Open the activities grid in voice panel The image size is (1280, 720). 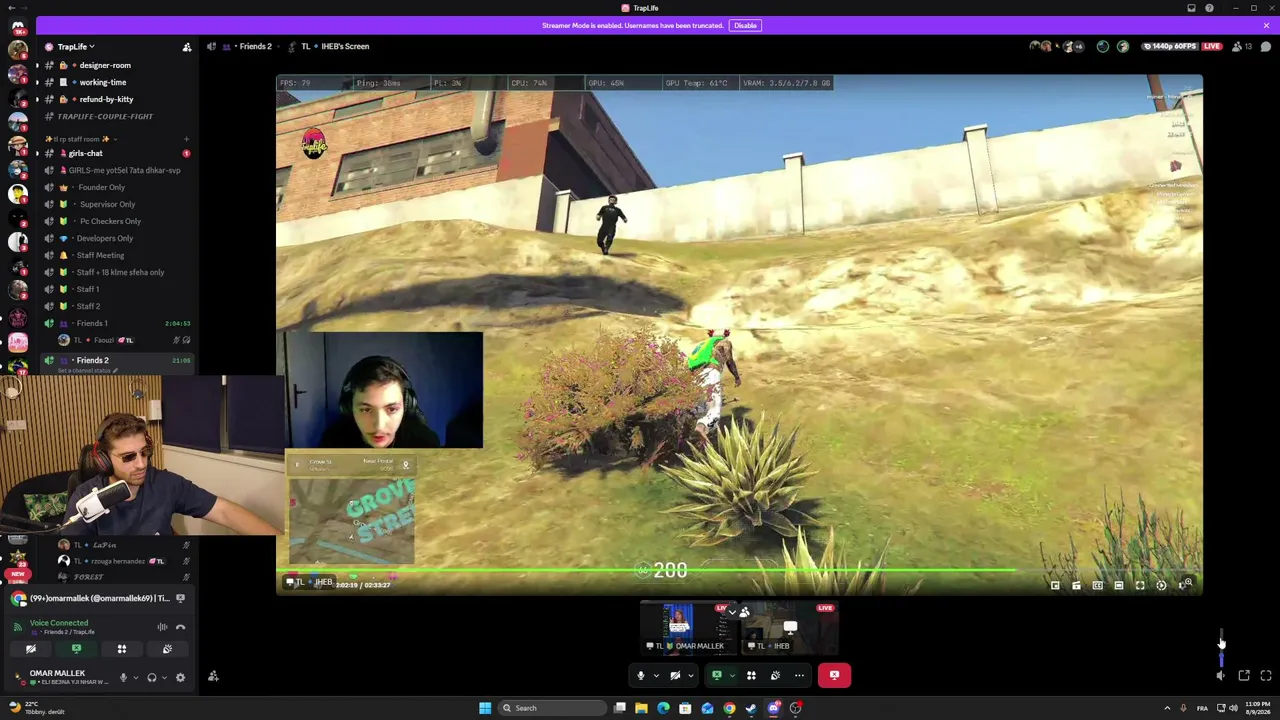(122, 649)
